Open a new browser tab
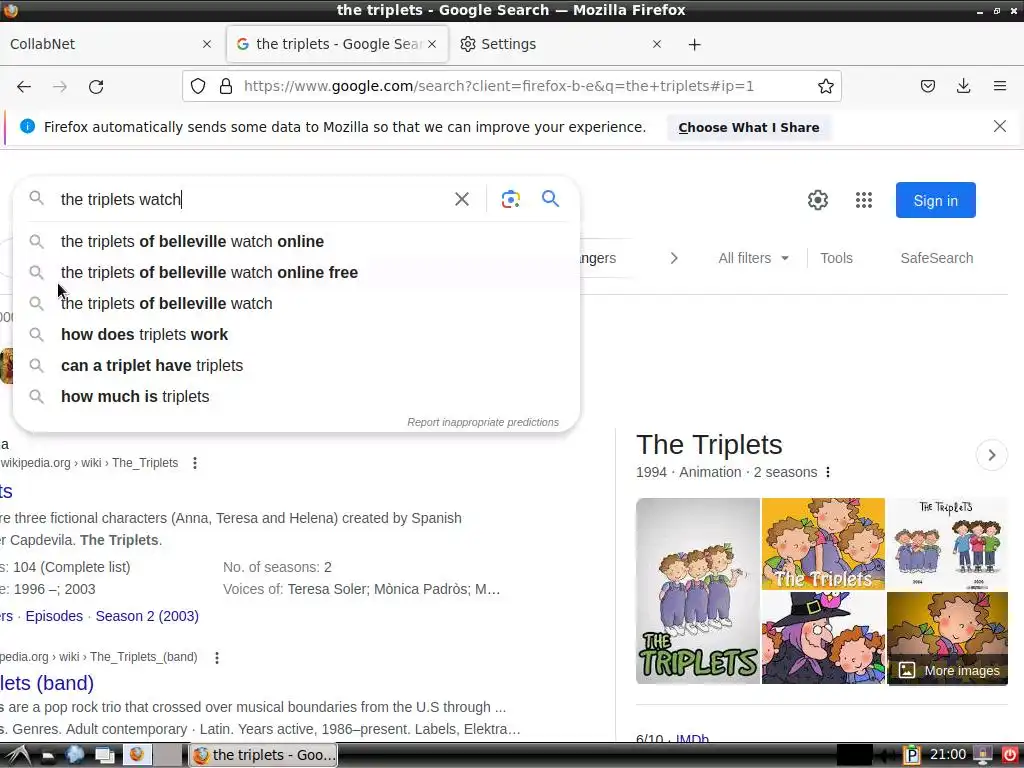 point(695,44)
